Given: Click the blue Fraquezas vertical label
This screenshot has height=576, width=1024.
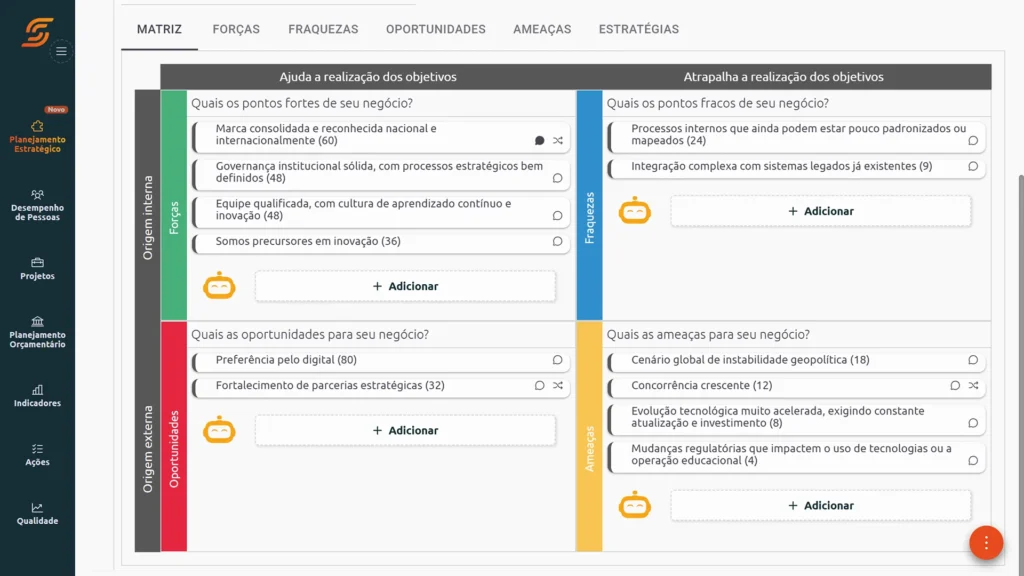Looking at the screenshot, I should [x=589, y=205].
